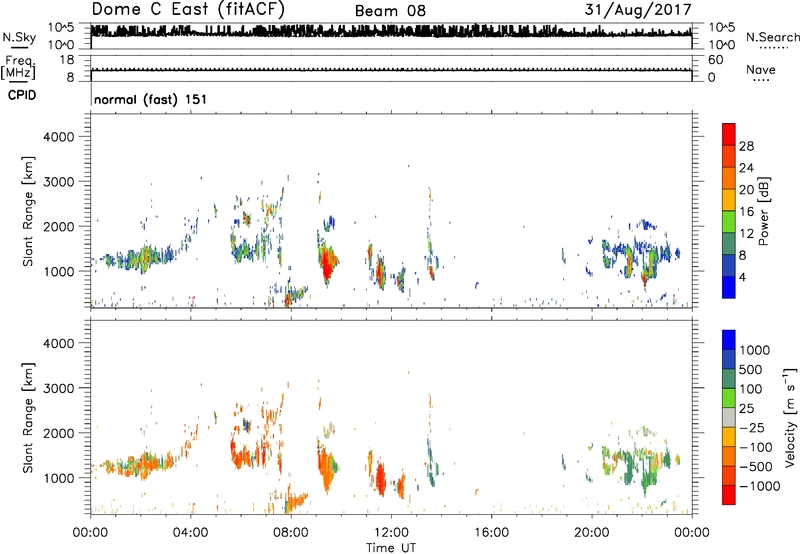Click the 'Power [dB]' colorbar label
Screen dimensions: 800x554
[763, 211]
